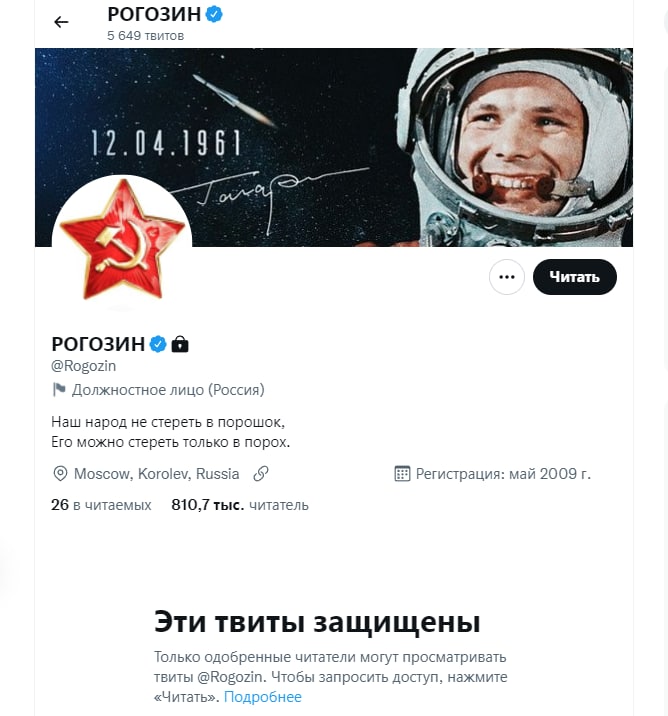The height and width of the screenshot is (716, 668).
Task: Click the lock protected-account icon
Action: coord(180,344)
